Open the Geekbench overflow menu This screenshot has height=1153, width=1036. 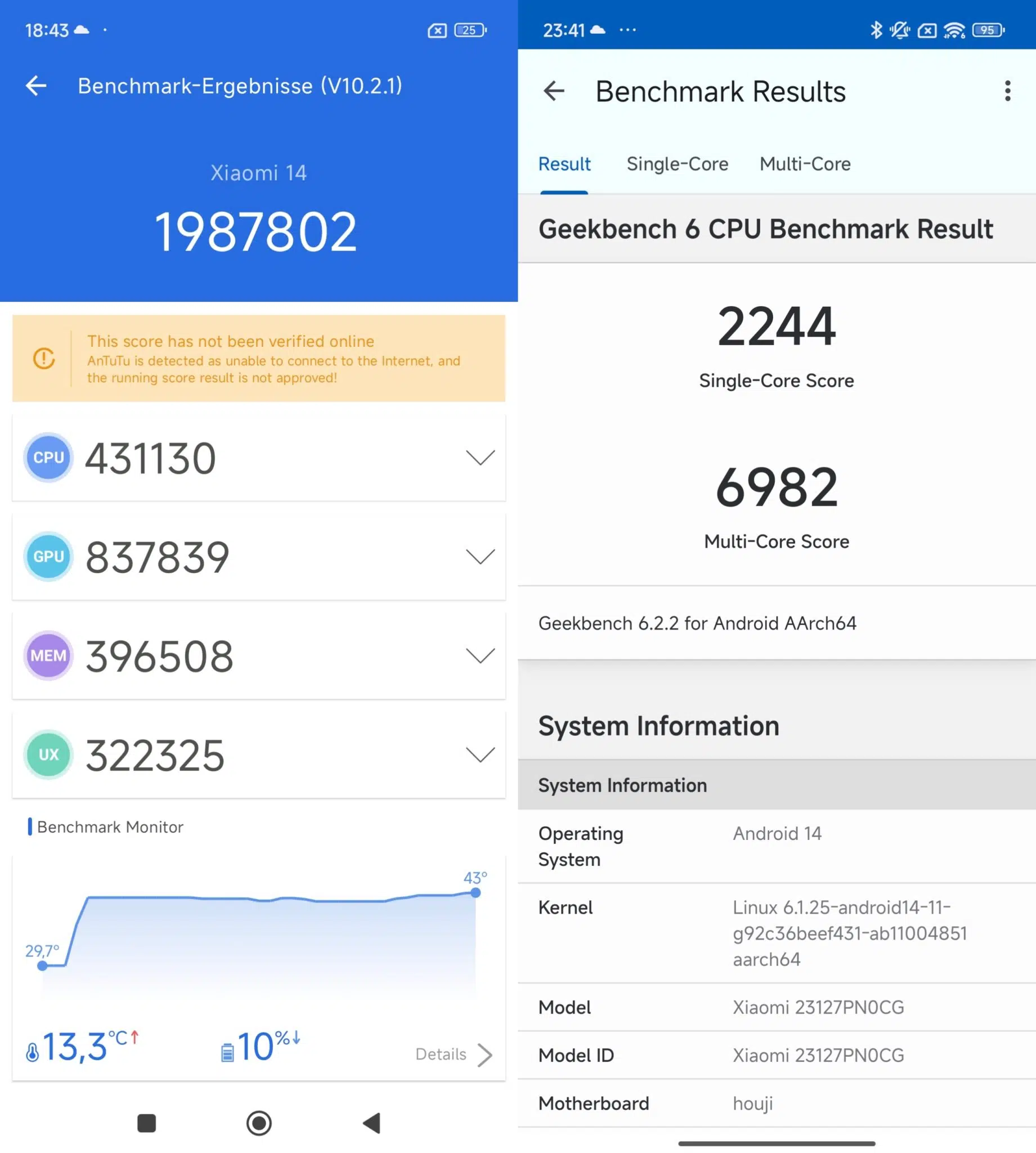pyautogui.click(x=1007, y=91)
